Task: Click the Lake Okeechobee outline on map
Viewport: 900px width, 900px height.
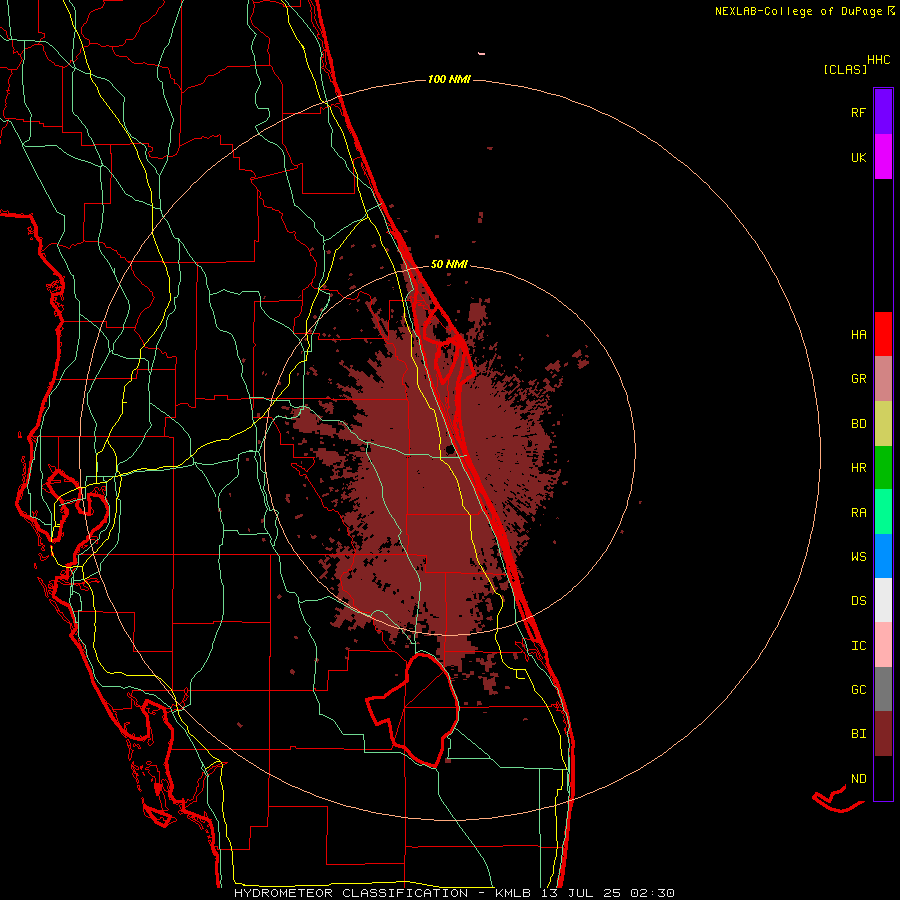Action: click(413, 710)
